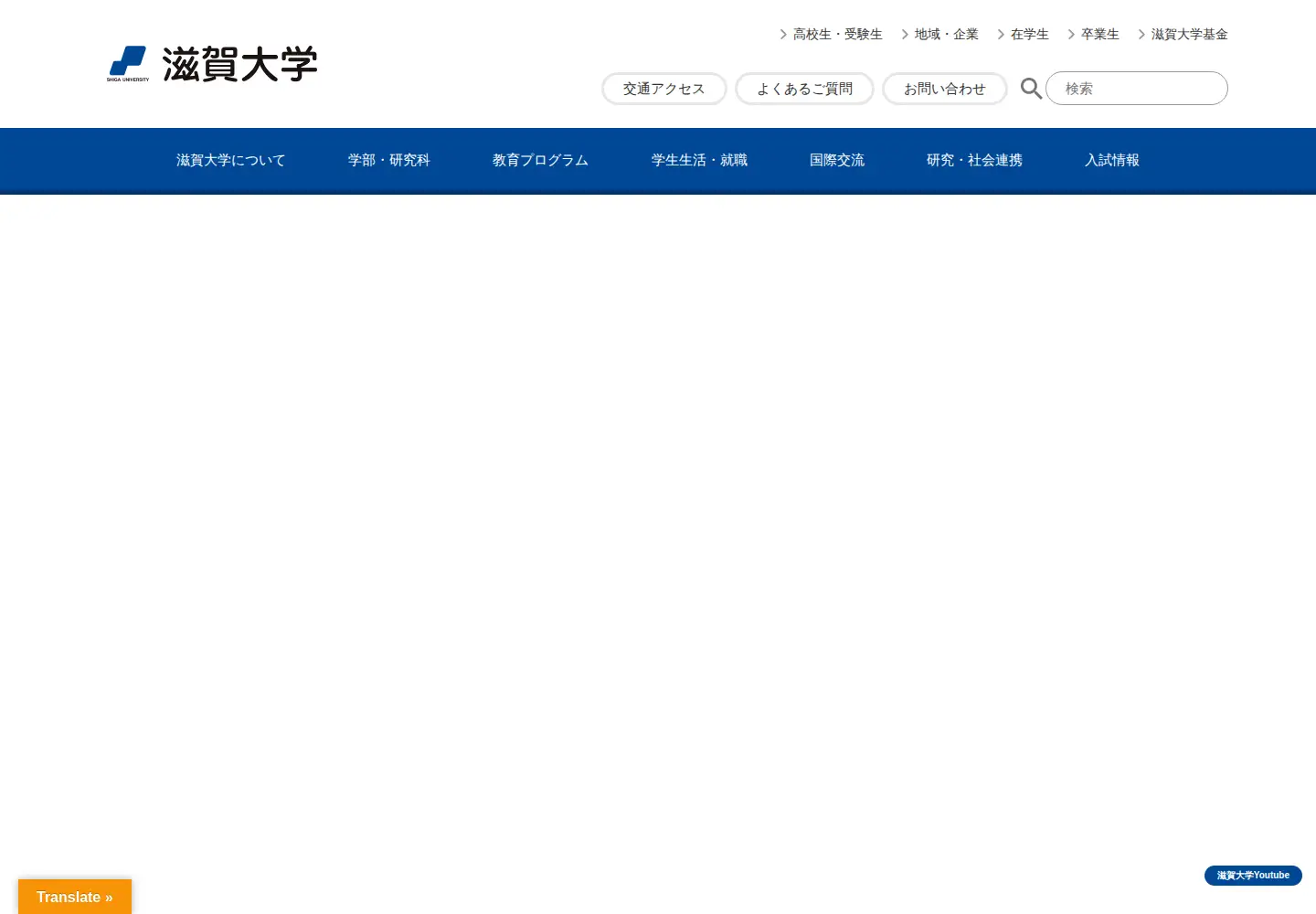
Task: Open the 滋賀大学基金 link
Action: click(1183, 34)
